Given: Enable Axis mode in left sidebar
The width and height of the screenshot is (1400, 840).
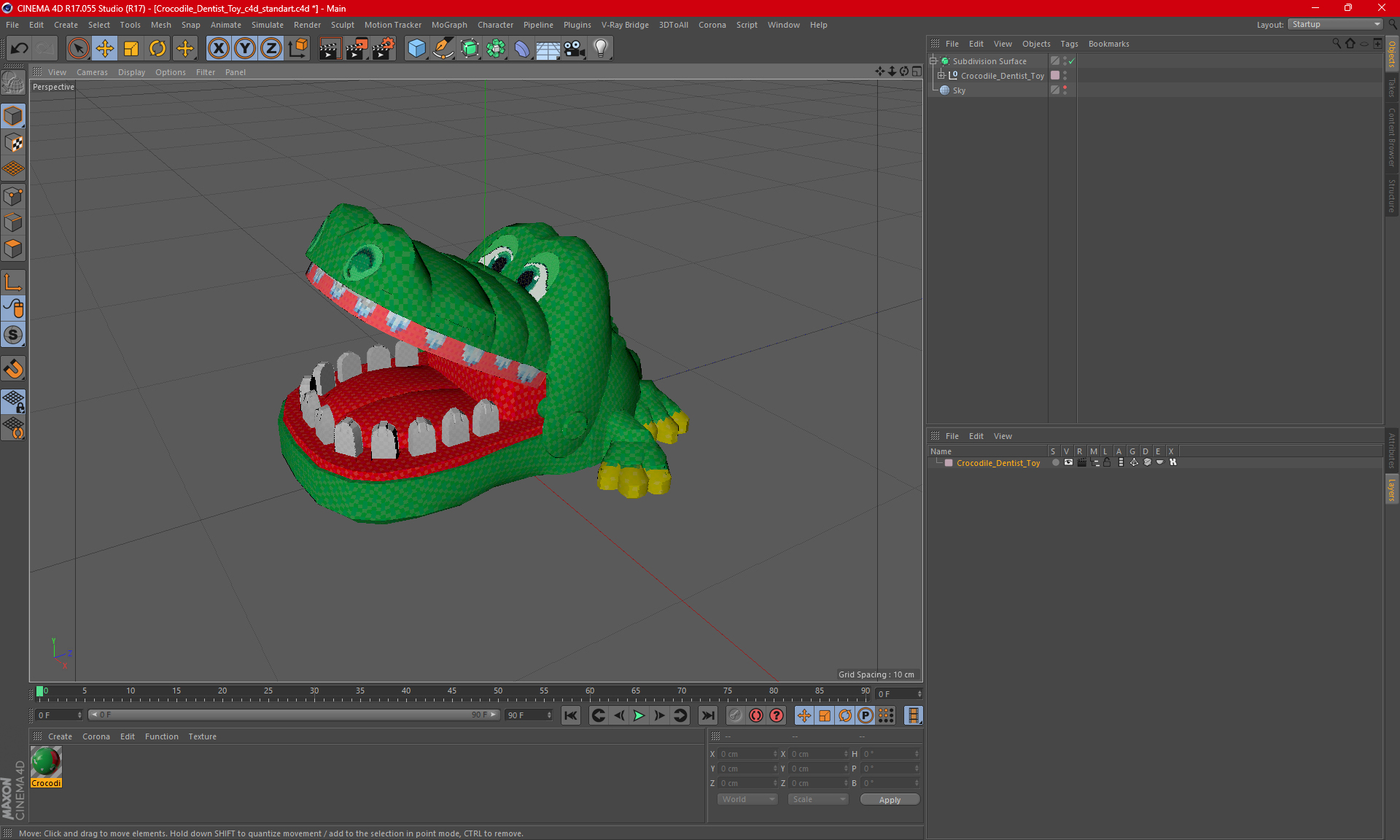Looking at the screenshot, I should tap(13, 282).
